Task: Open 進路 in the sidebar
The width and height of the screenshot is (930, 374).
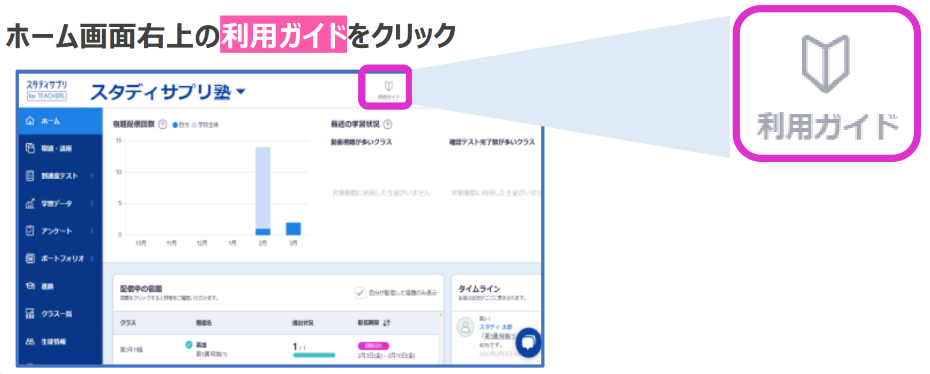Action: (x=60, y=286)
